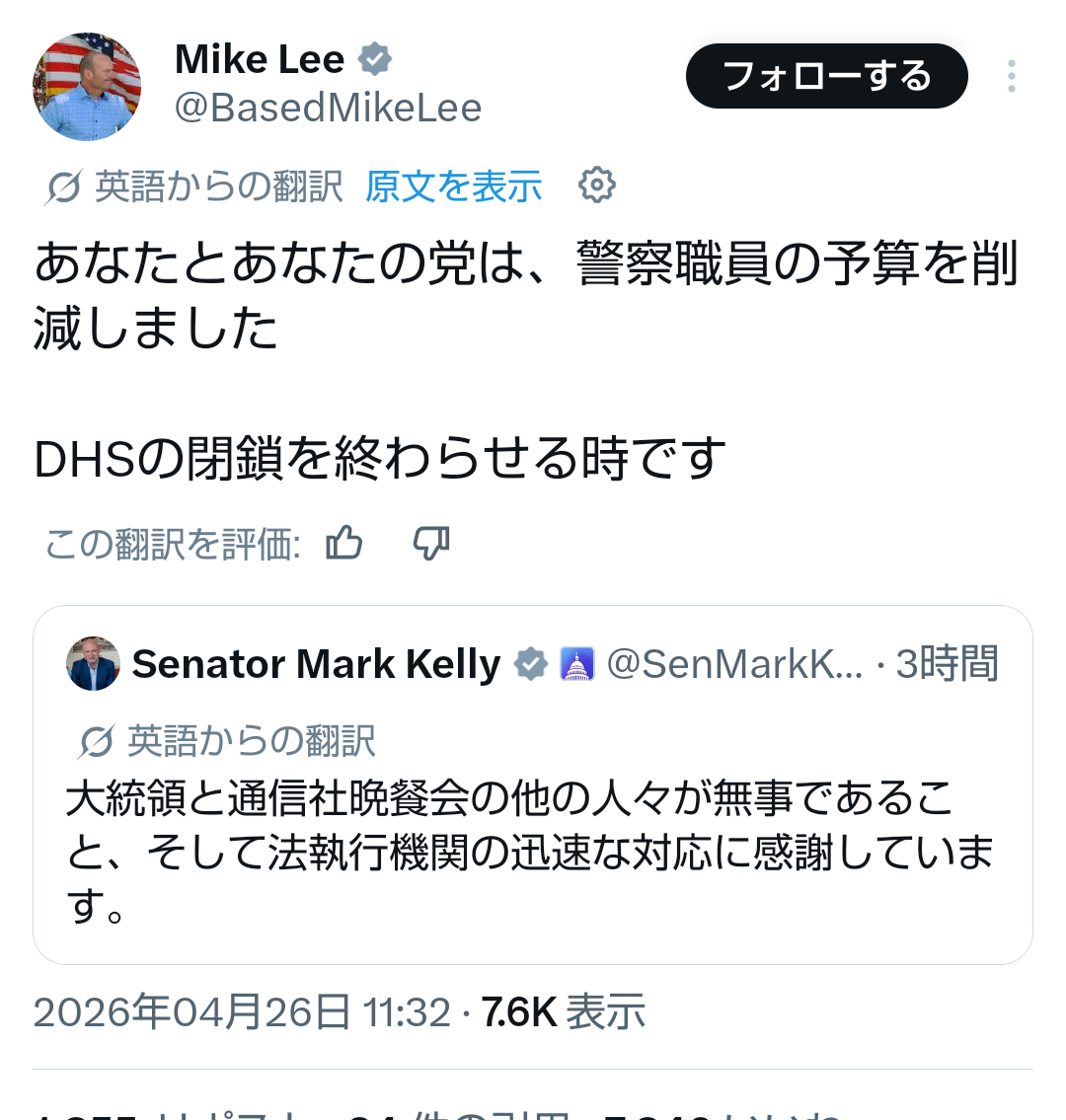Viewport: 1066px width, 1120px height.
Task: Show original text via 原文を表示
Action: tap(453, 187)
